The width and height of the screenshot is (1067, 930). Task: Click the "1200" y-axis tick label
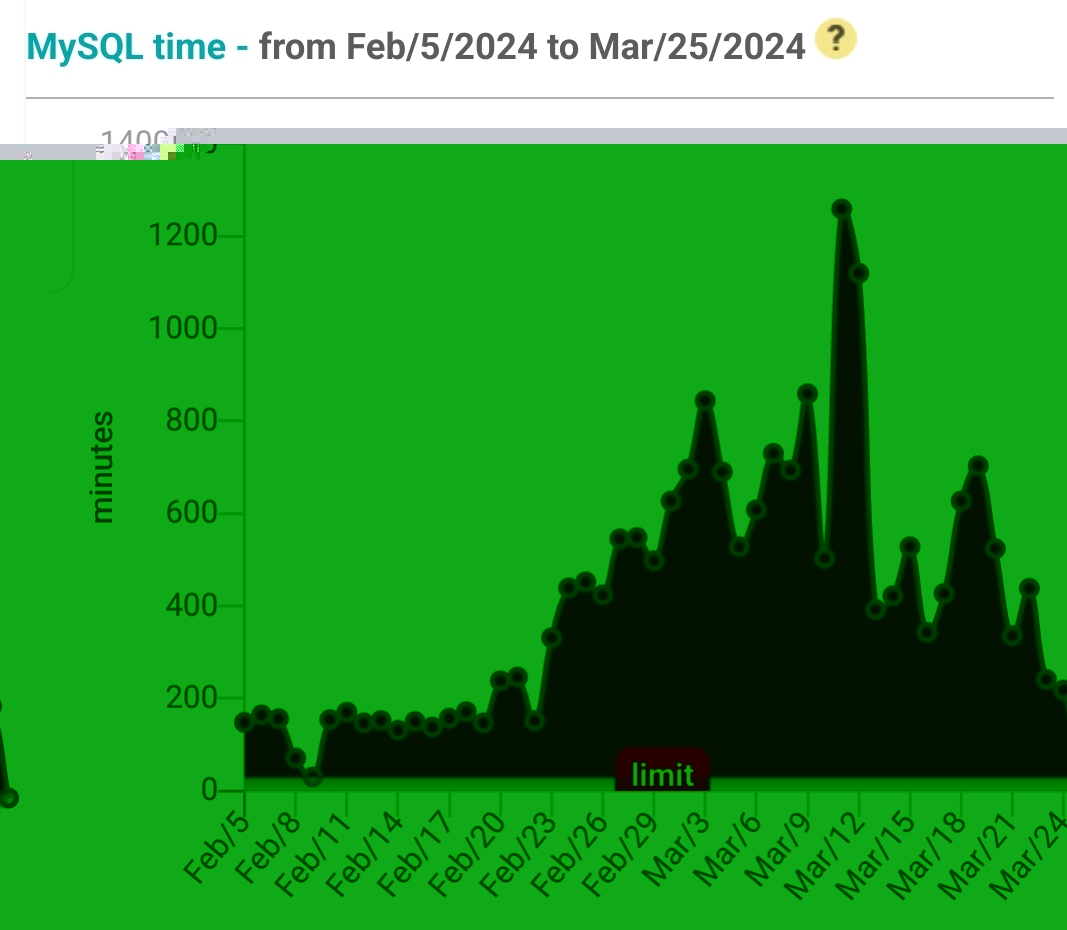(x=182, y=235)
